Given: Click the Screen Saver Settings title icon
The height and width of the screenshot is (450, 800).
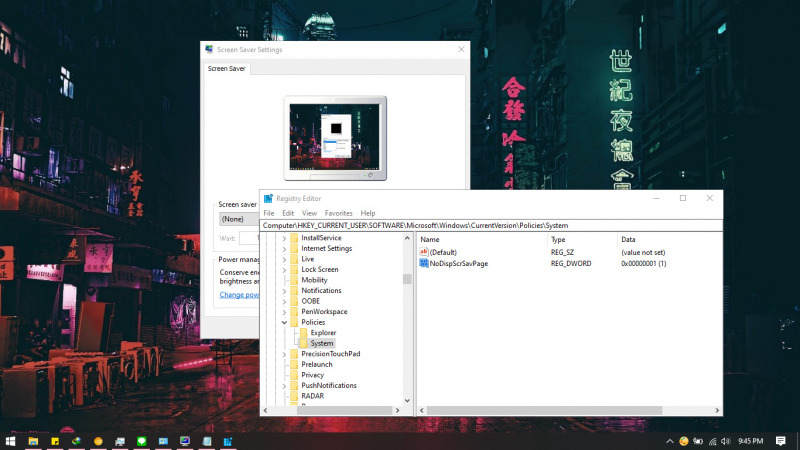Looking at the screenshot, I should coord(209,49).
